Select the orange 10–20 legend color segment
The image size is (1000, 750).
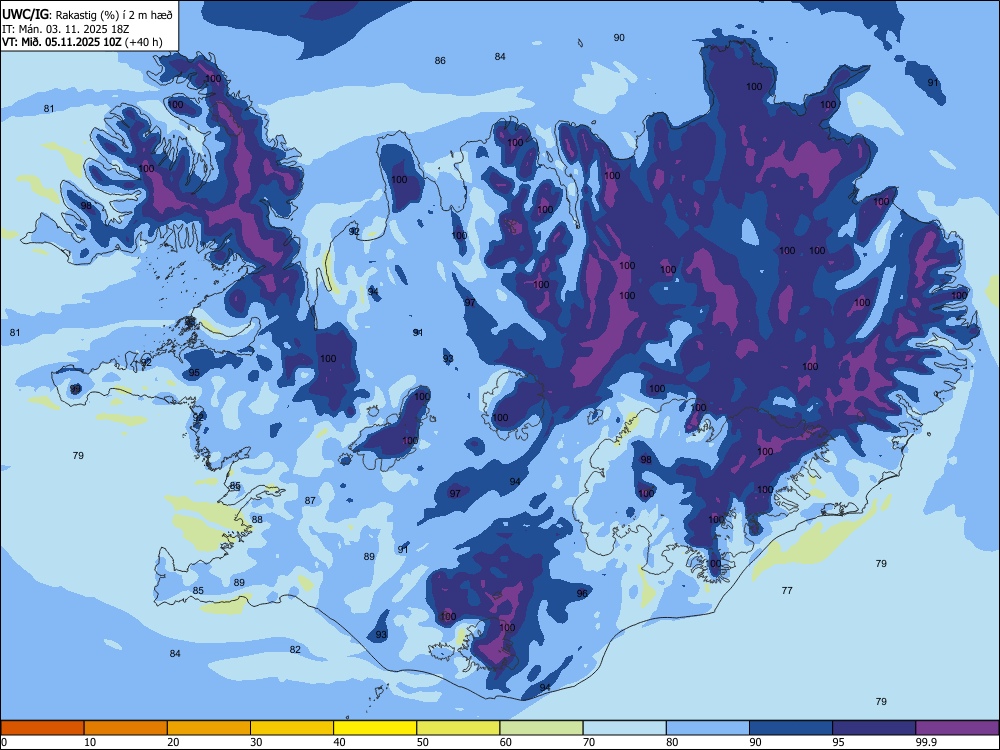click(126, 728)
